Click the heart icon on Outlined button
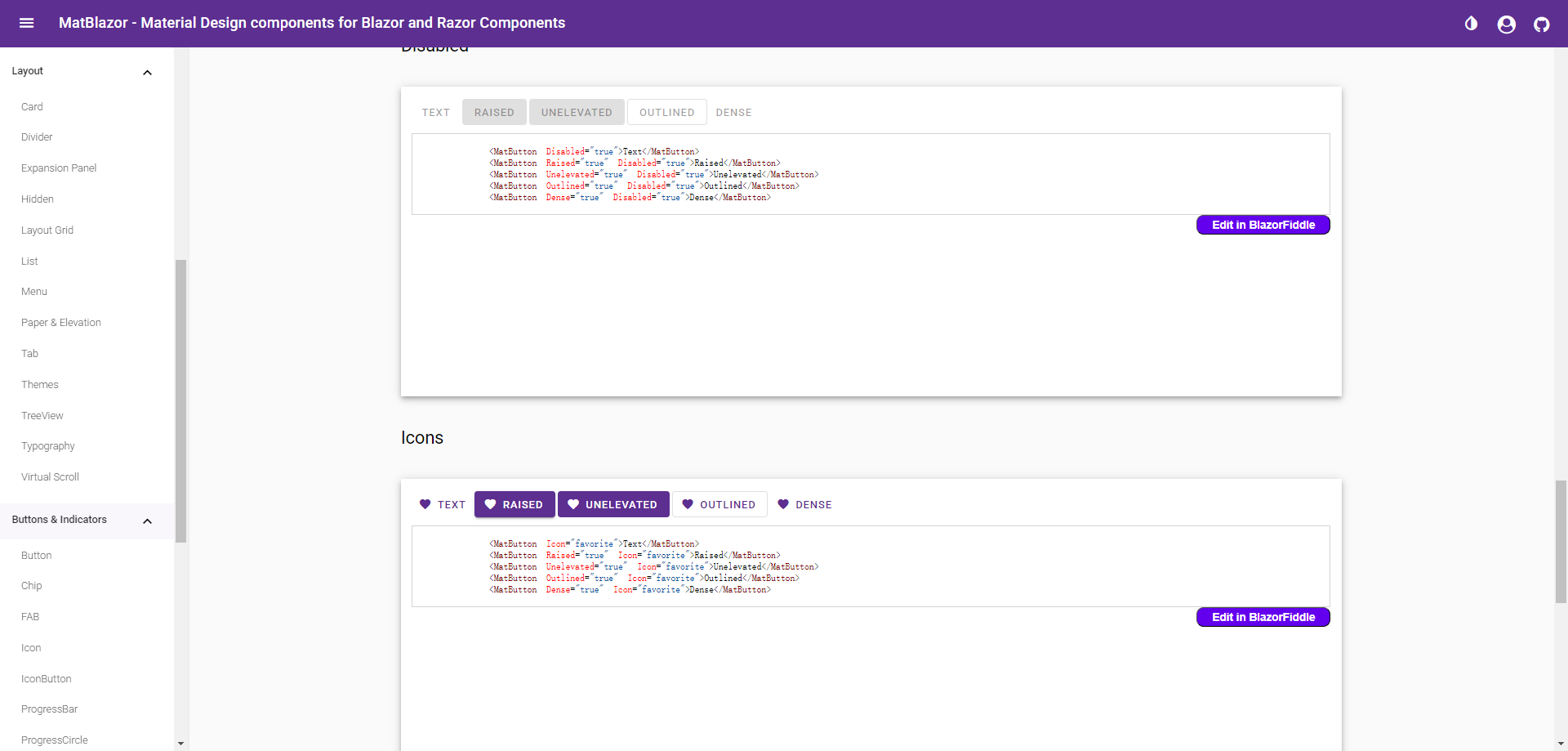The width and height of the screenshot is (1568, 751). pos(688,505)
